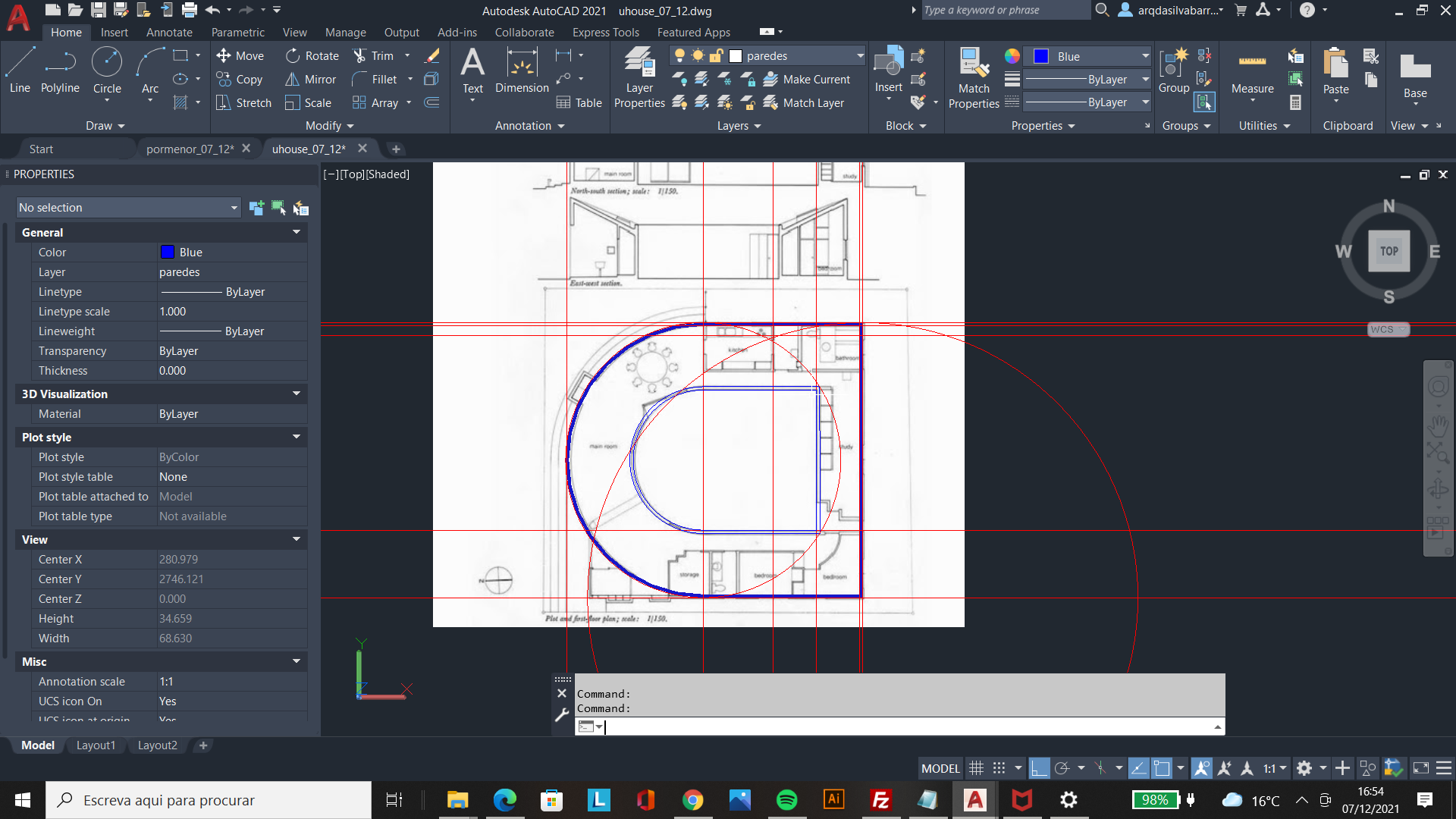The image size is (1456, 819).
Task: Select the Arc tool
Action: 150,71
